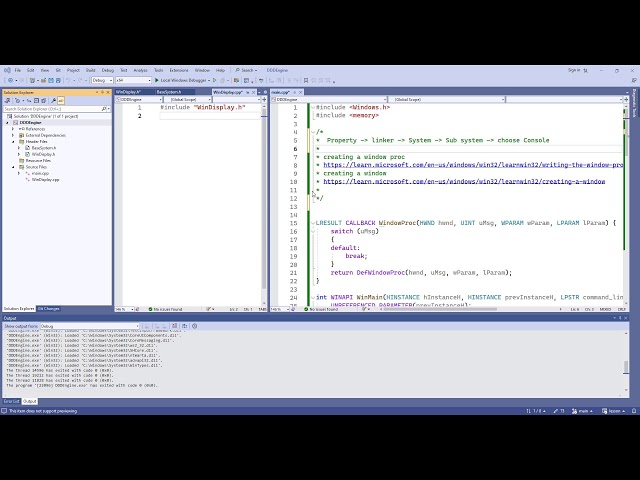Open the Edit menu
This screenshot has width=640, height=480.
tap(31, 70)
